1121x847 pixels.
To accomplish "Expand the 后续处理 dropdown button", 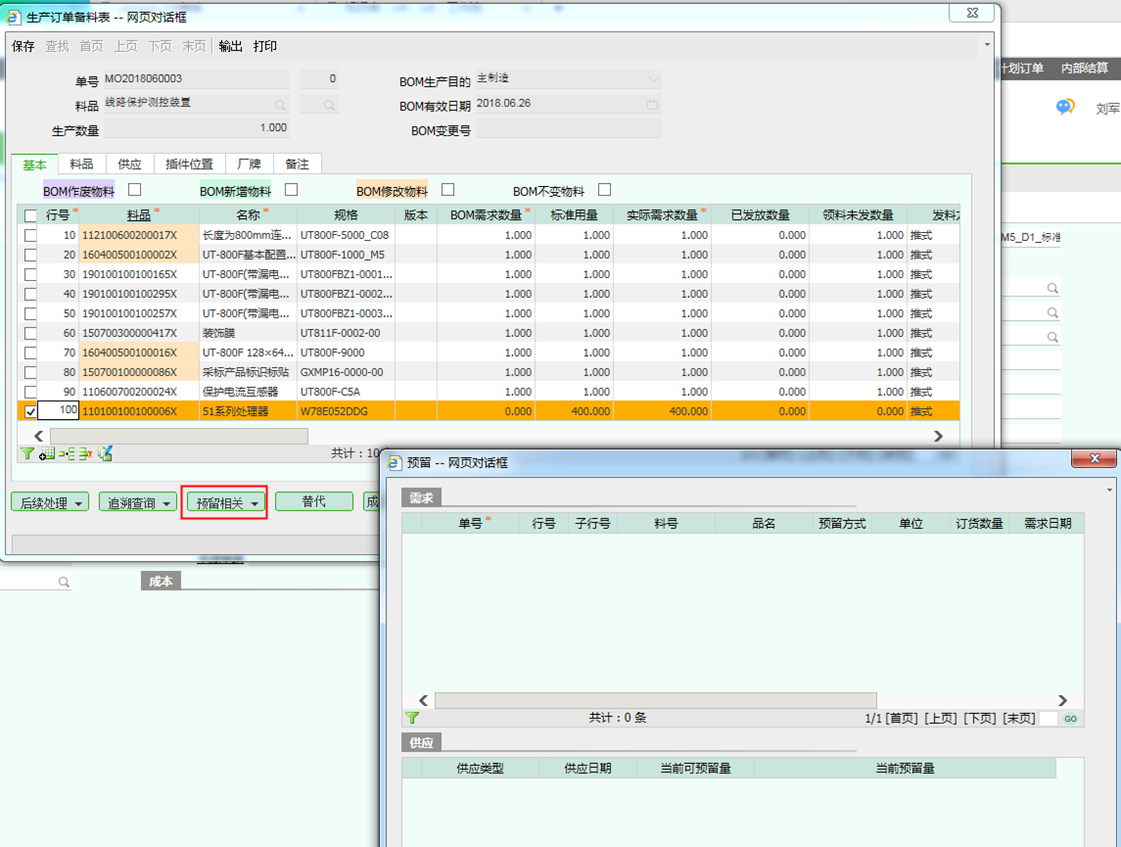I will click(x=50, y=502).
